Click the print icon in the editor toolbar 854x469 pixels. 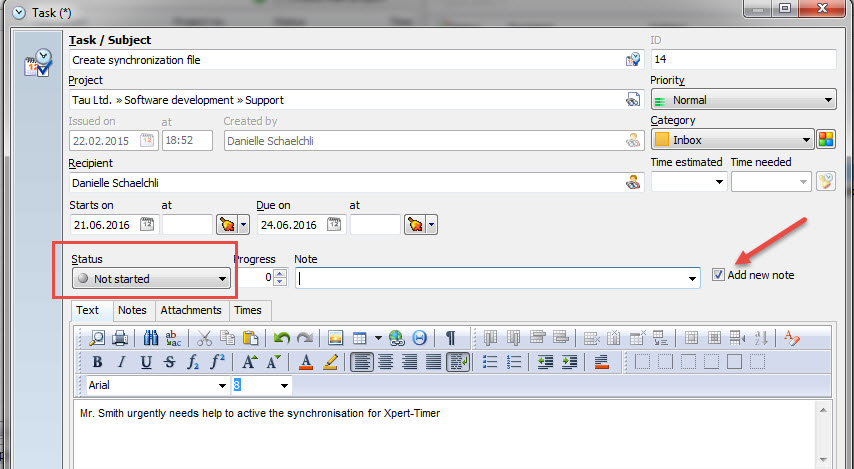[120, 338]
